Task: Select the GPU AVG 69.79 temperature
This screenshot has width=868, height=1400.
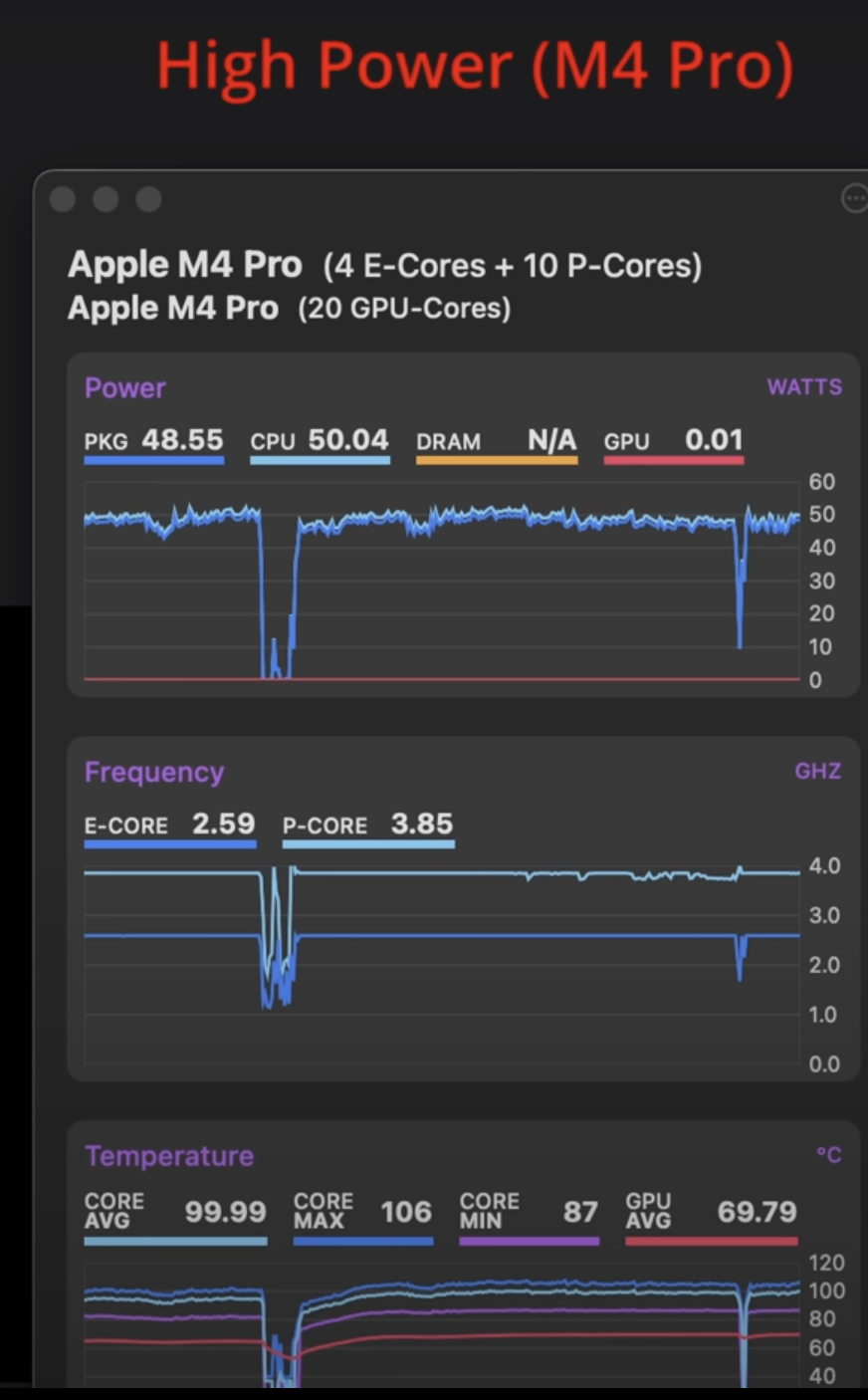Action: tap(712, 1212)
